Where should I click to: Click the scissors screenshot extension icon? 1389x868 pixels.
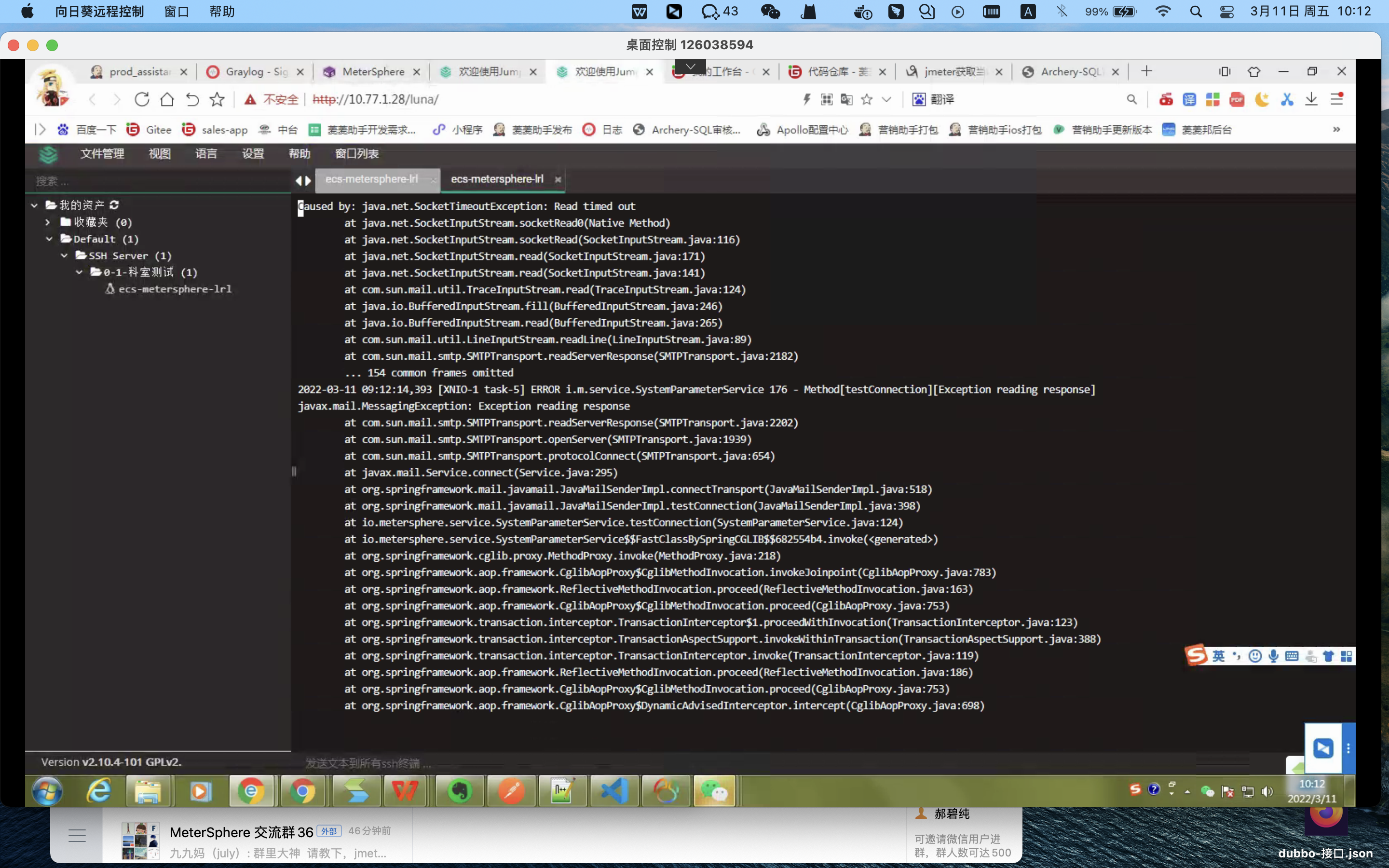(x=1287, y=99)
